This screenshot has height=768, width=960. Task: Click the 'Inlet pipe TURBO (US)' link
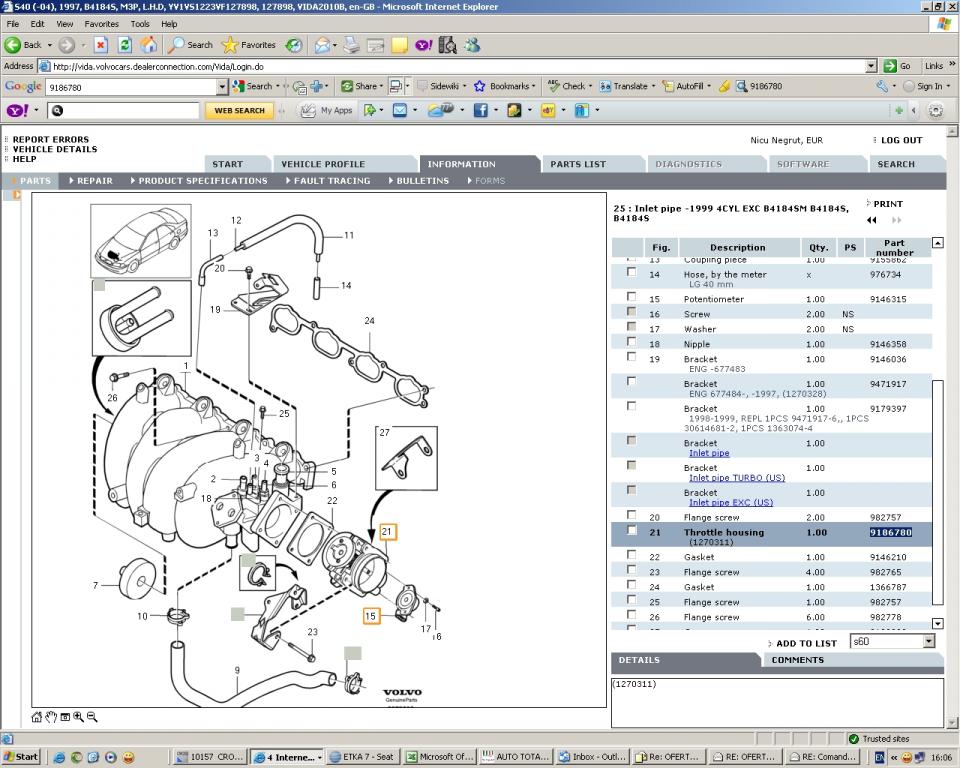737,478
